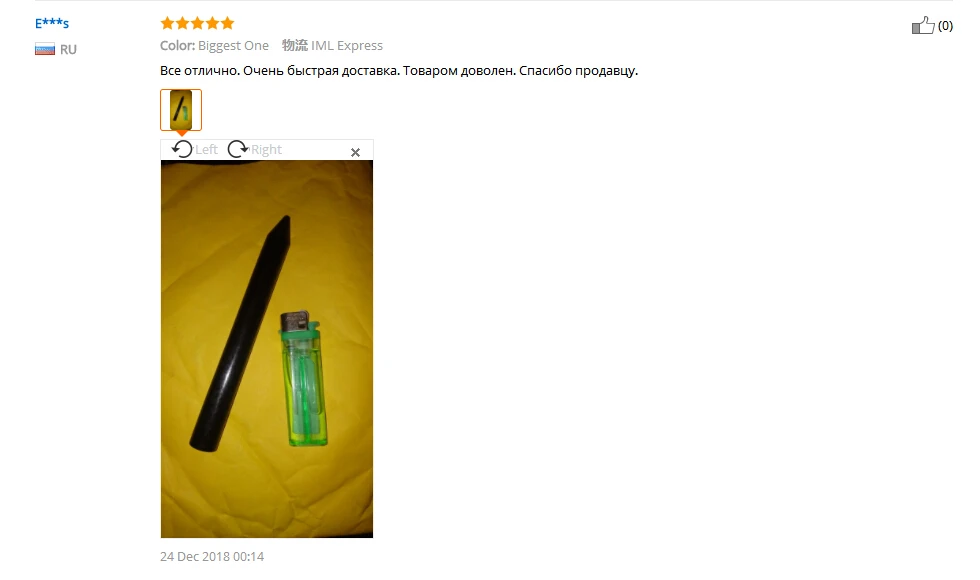Screen dimensions: 980x580
Task: Click the enlarged yellow background photo
Action: tap(267, 349)
